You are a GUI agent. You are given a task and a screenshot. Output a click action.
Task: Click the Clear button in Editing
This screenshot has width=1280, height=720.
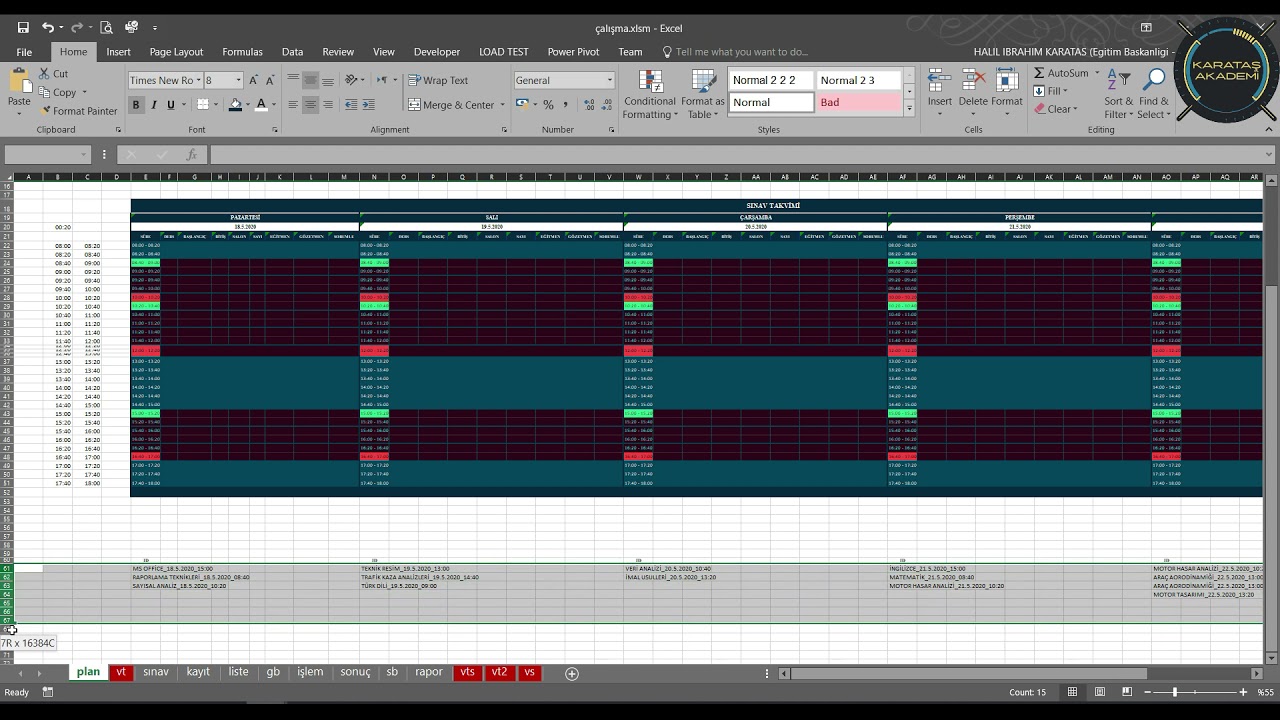pos(1054,109)
